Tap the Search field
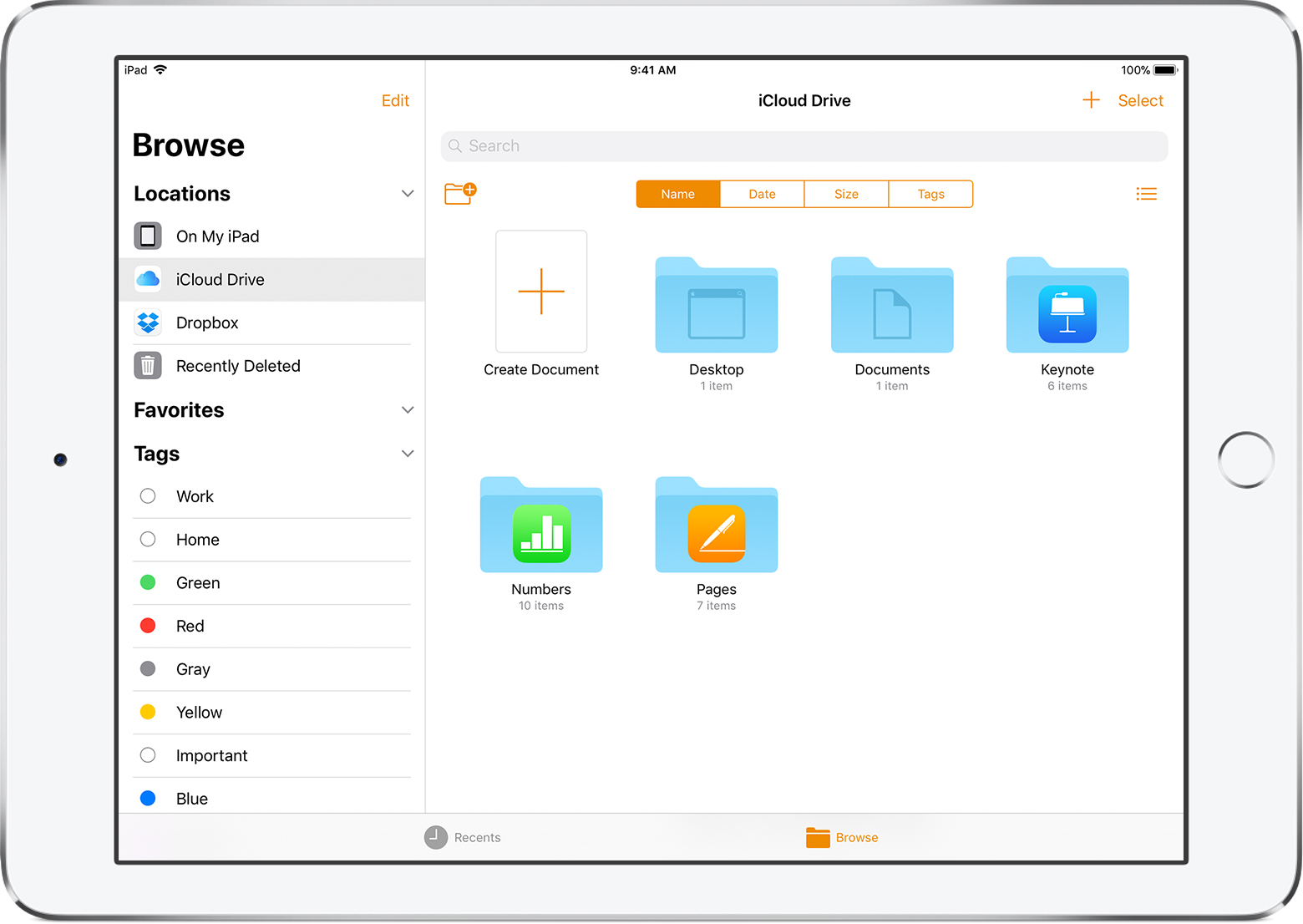This screenshot has width=1303, height=924. (x=804, y=145)
